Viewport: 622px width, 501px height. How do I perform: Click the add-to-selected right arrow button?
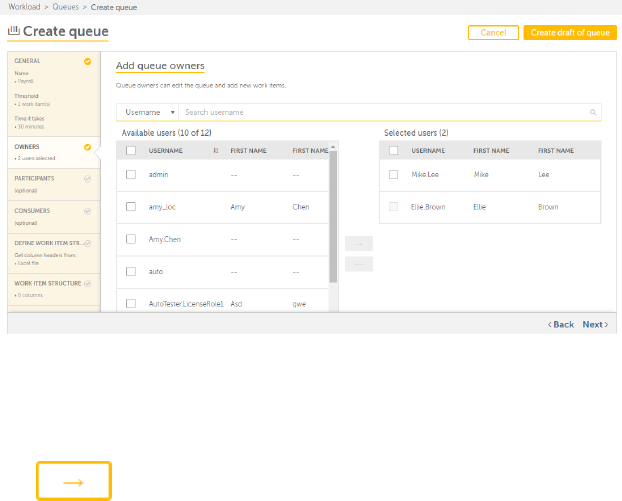click(359, 243)
